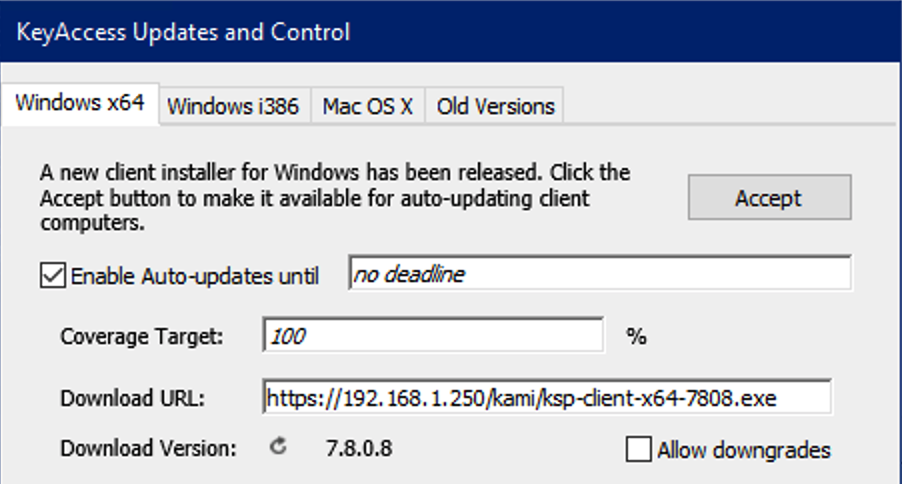Select the Old Versions tab
This screenshot has width=902, height=484.
(495, 106)
